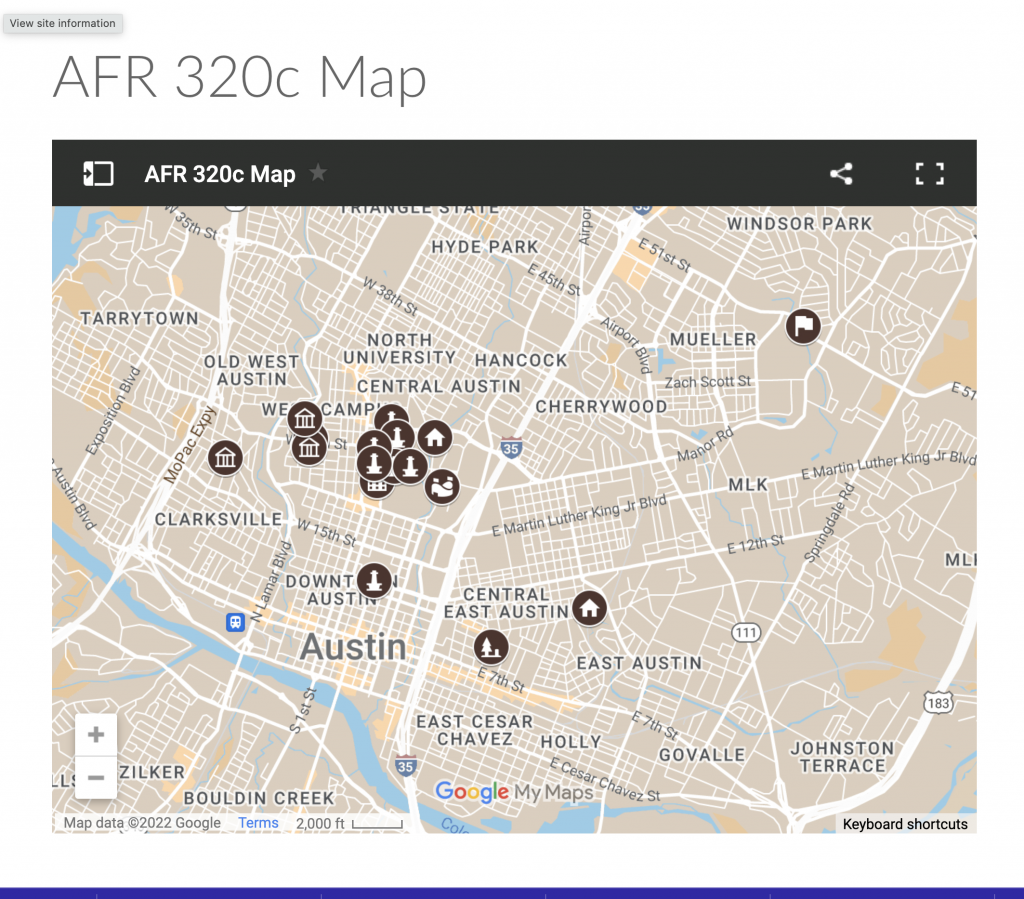Click the MoPac Expy road label
Image resolution: width=1024 pixels, height=899 pixels.
tap(189, 445)
